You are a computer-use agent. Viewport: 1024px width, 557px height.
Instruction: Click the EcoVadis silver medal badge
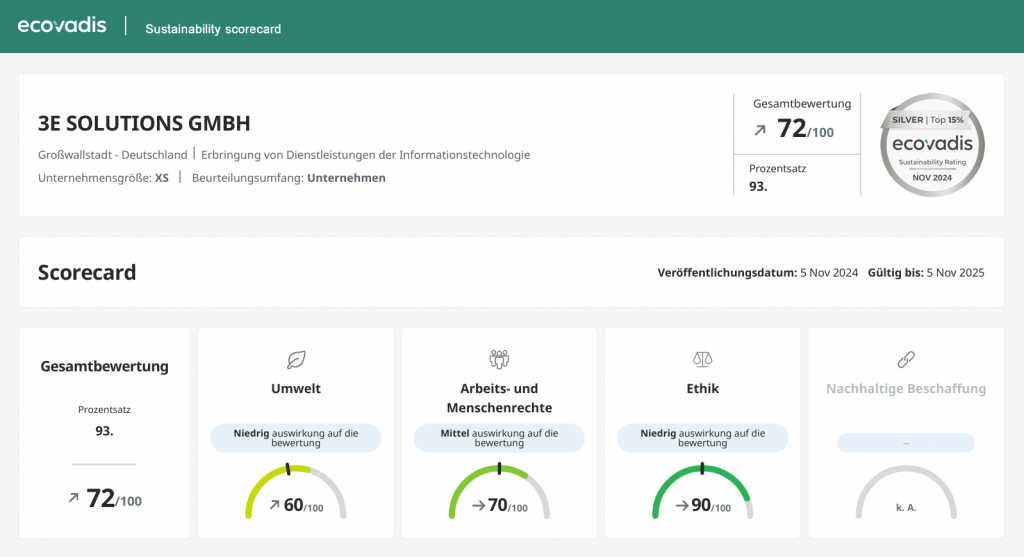click(931, 145)
